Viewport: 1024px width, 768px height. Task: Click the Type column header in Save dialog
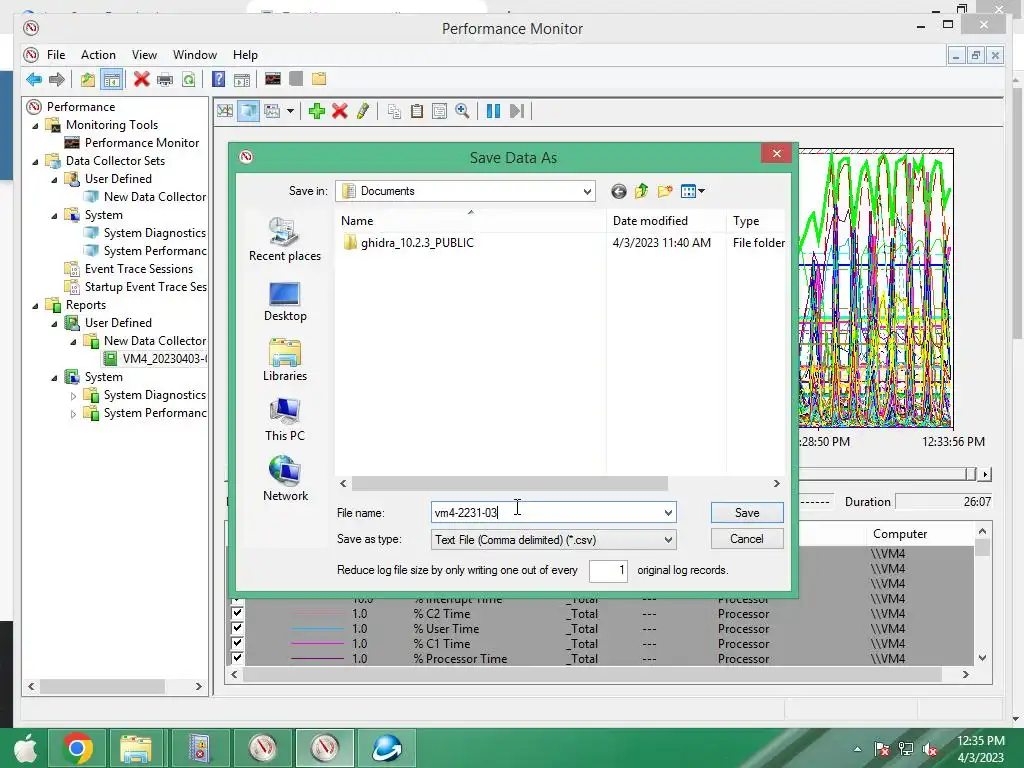tap(756, 221)
